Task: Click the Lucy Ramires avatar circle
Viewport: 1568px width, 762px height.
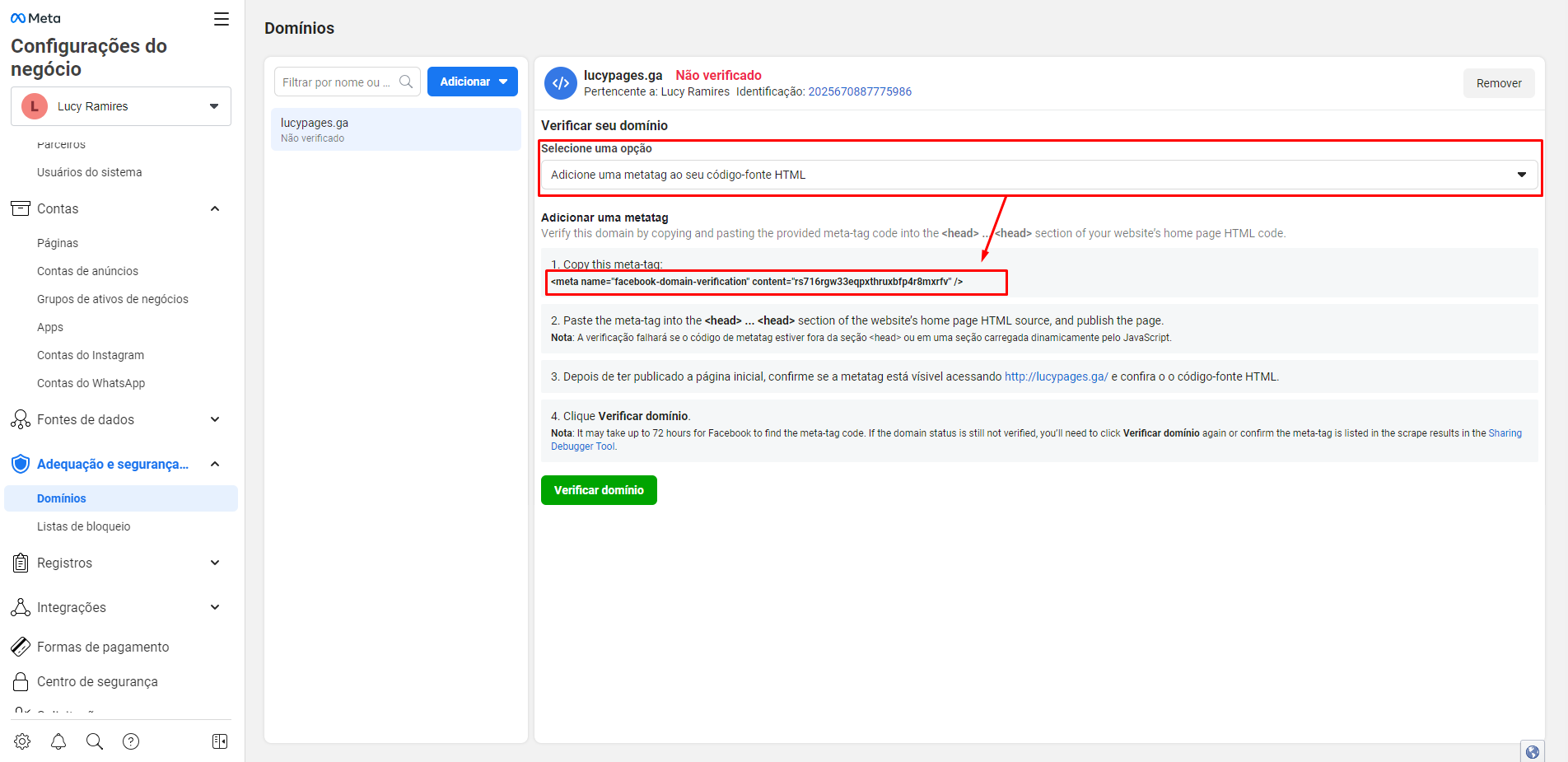Action: [x=35, y=106]
